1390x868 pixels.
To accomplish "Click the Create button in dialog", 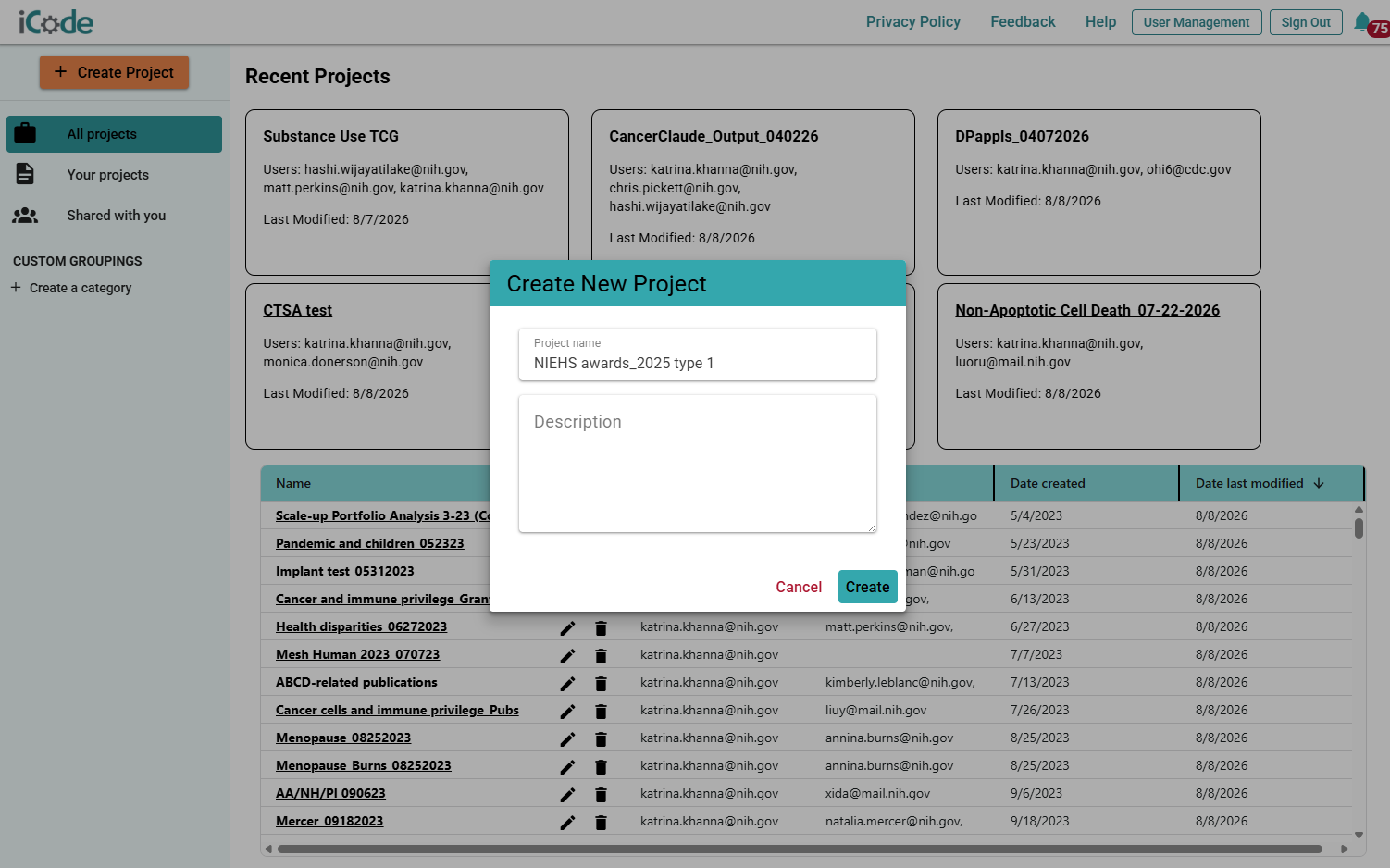I will (x=867, y=587).
